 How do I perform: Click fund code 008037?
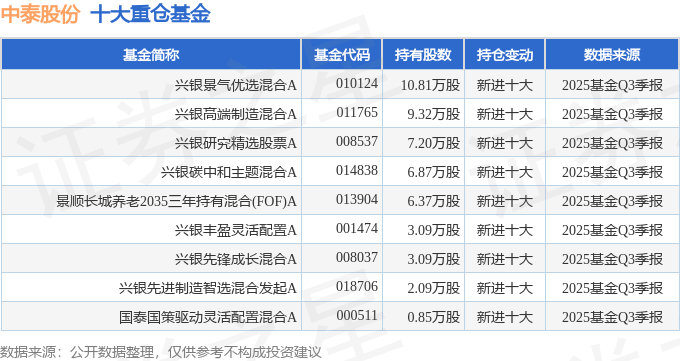(x=357, y=258)
